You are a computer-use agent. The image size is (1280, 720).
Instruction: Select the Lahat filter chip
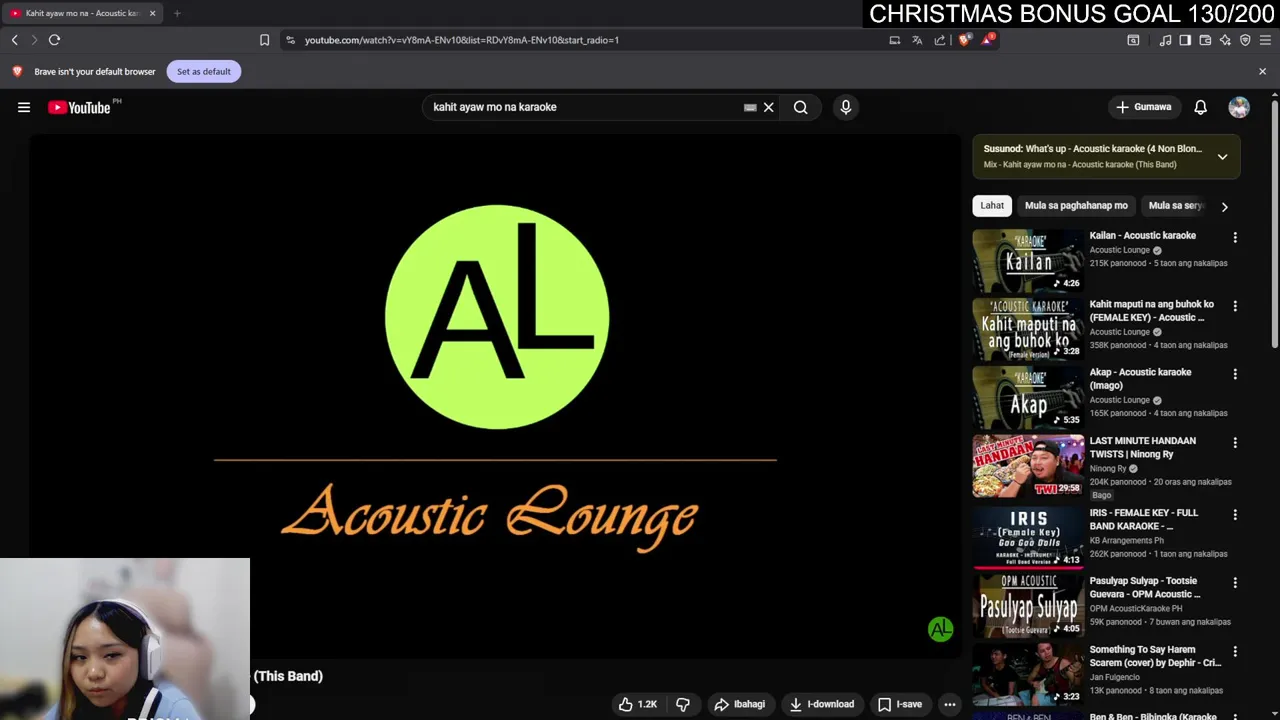[992, 206]
